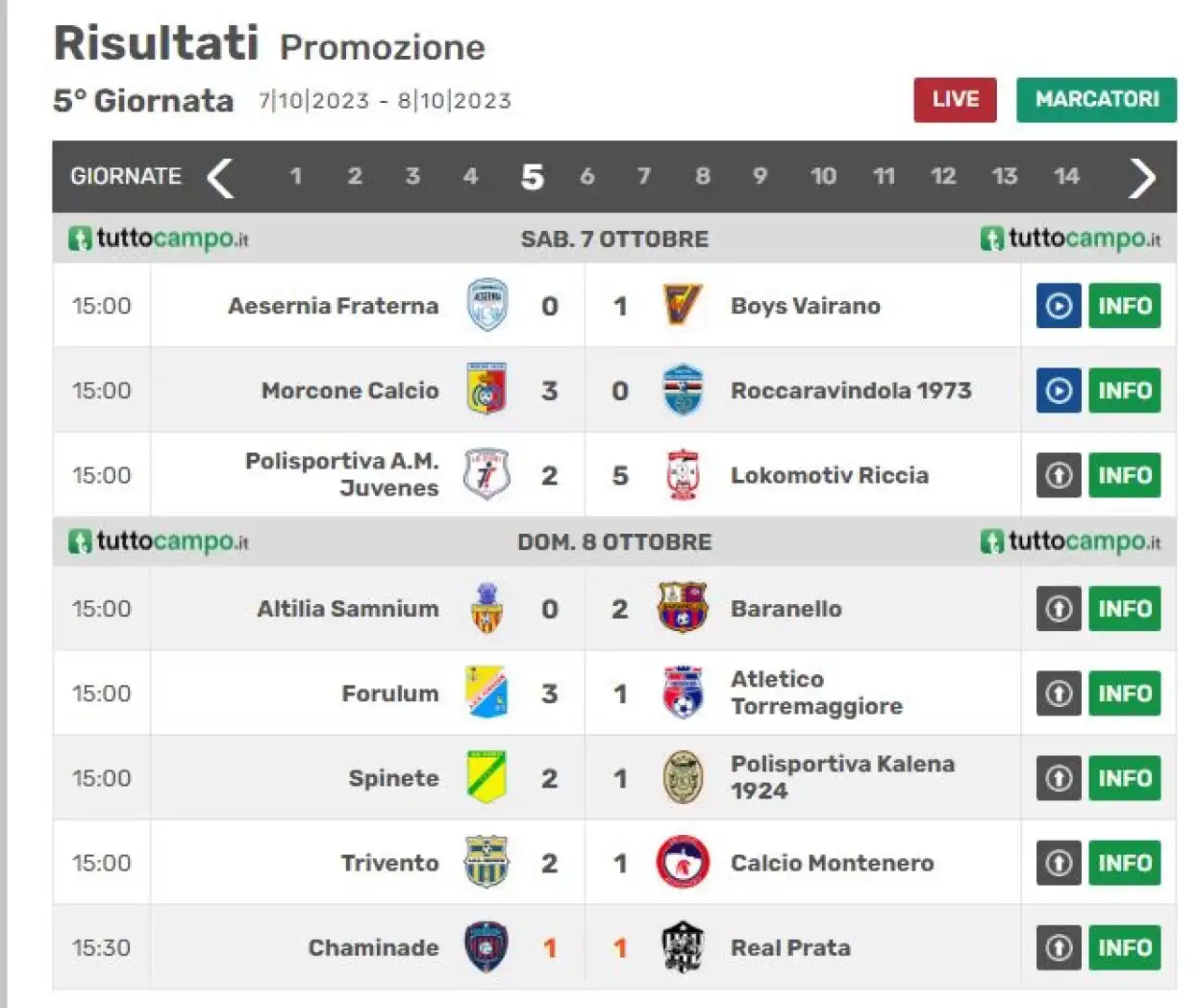Select giornata 6 in the round bar
The image size is (1197, 1008).
coord(587,176)
